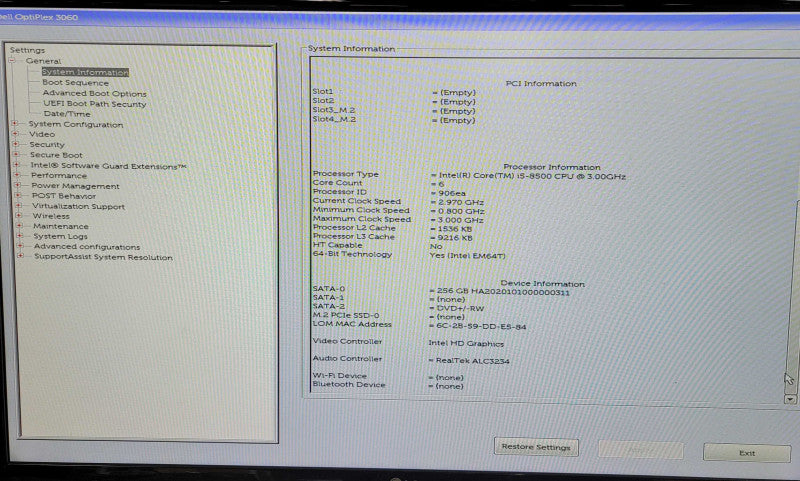The height and width of the screenshot is (481, 800).
Task: Open Advanced Boot Options
Action: [x=94, y=93]
